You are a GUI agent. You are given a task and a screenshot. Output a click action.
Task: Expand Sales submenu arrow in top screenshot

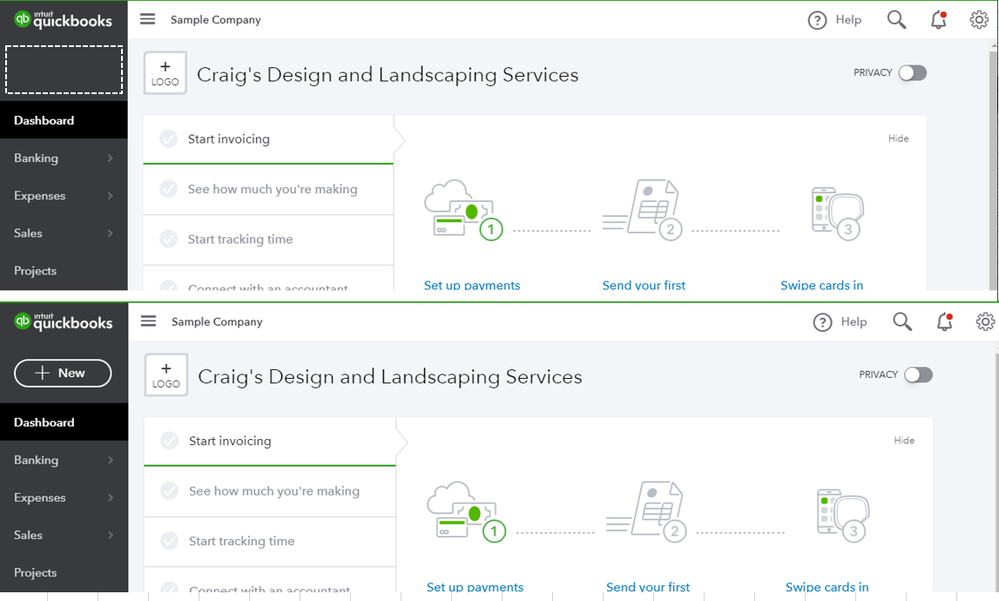110,233
